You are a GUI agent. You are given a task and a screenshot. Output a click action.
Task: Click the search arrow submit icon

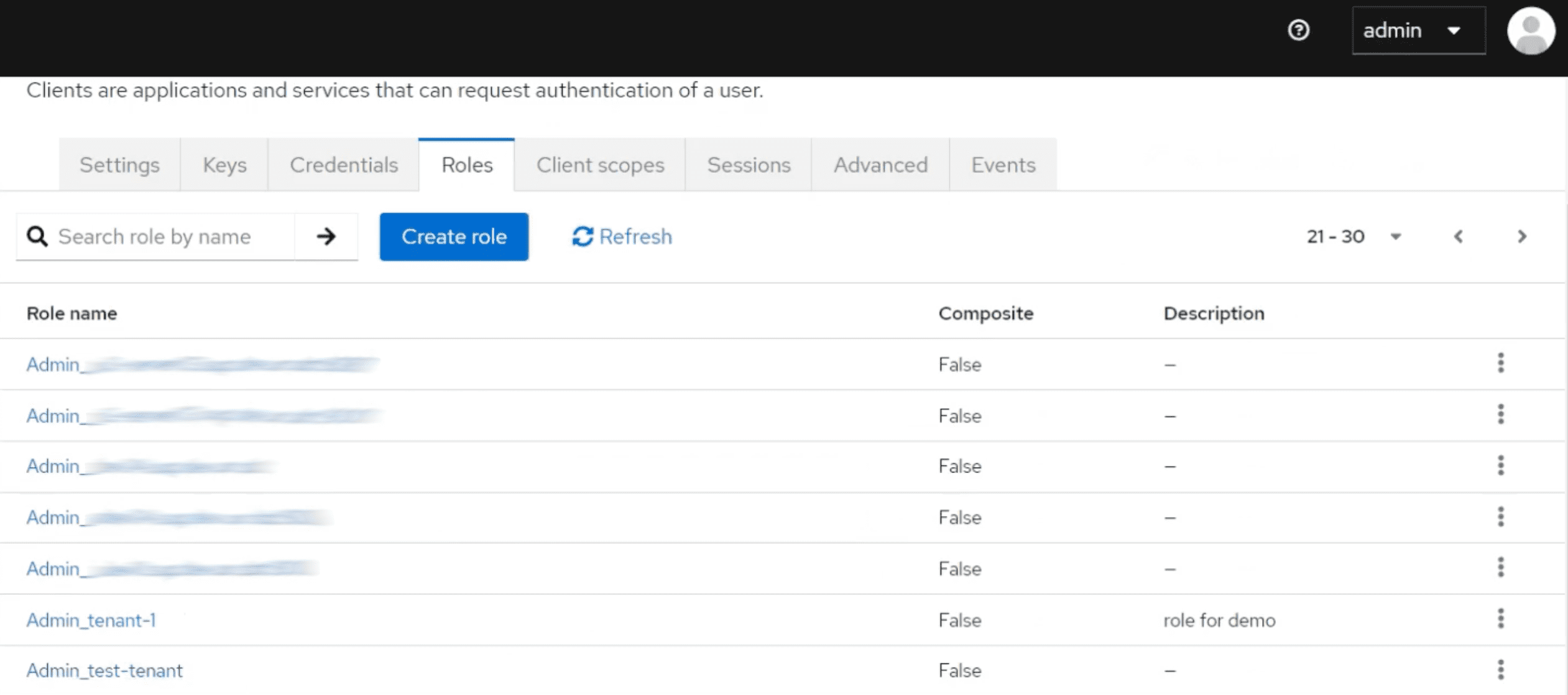pos(326,236)
